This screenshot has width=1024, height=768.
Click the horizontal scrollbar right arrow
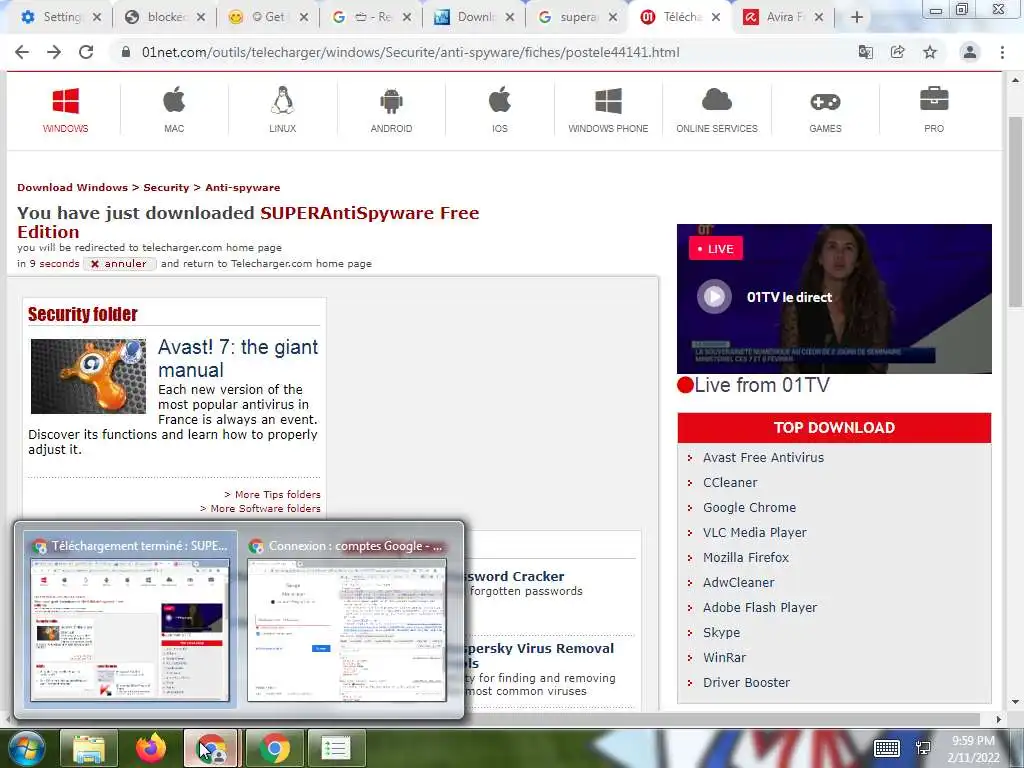point(999,719)
